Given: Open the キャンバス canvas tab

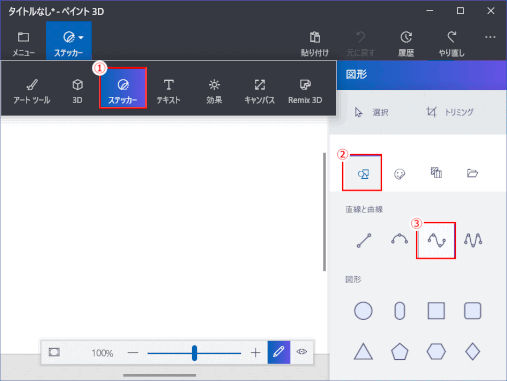Looking at the screenshot, I should coord(259,91).
